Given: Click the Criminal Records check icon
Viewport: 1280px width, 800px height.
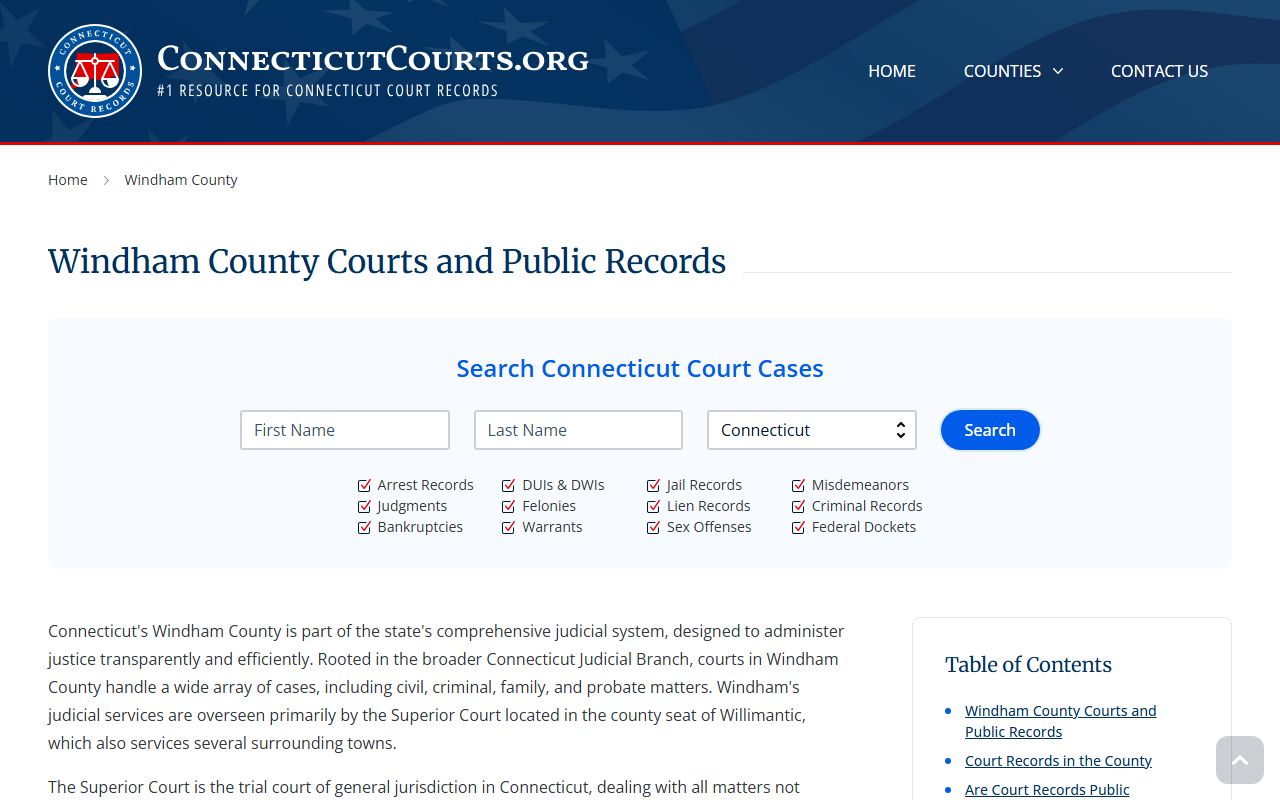Looking at the screenshot, I should [798, 506].
